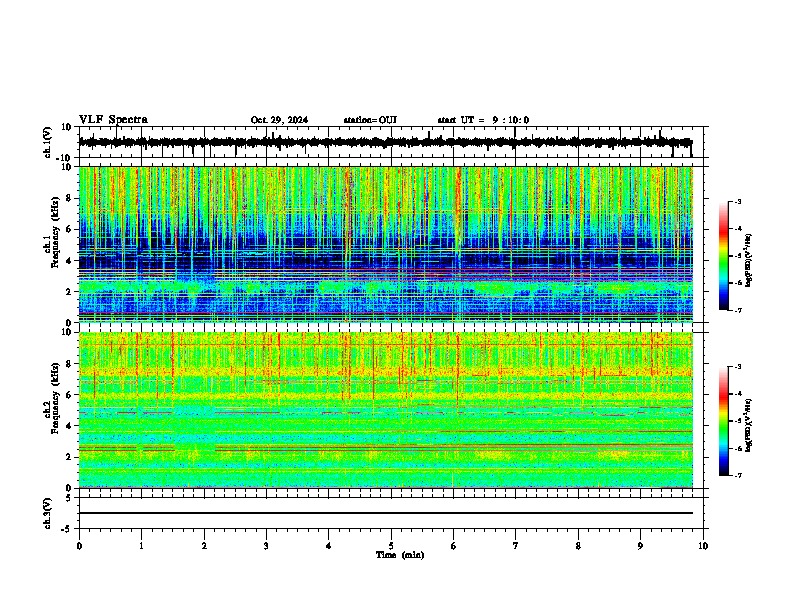Click time axis tick label "10"

[x=703, y=546]
